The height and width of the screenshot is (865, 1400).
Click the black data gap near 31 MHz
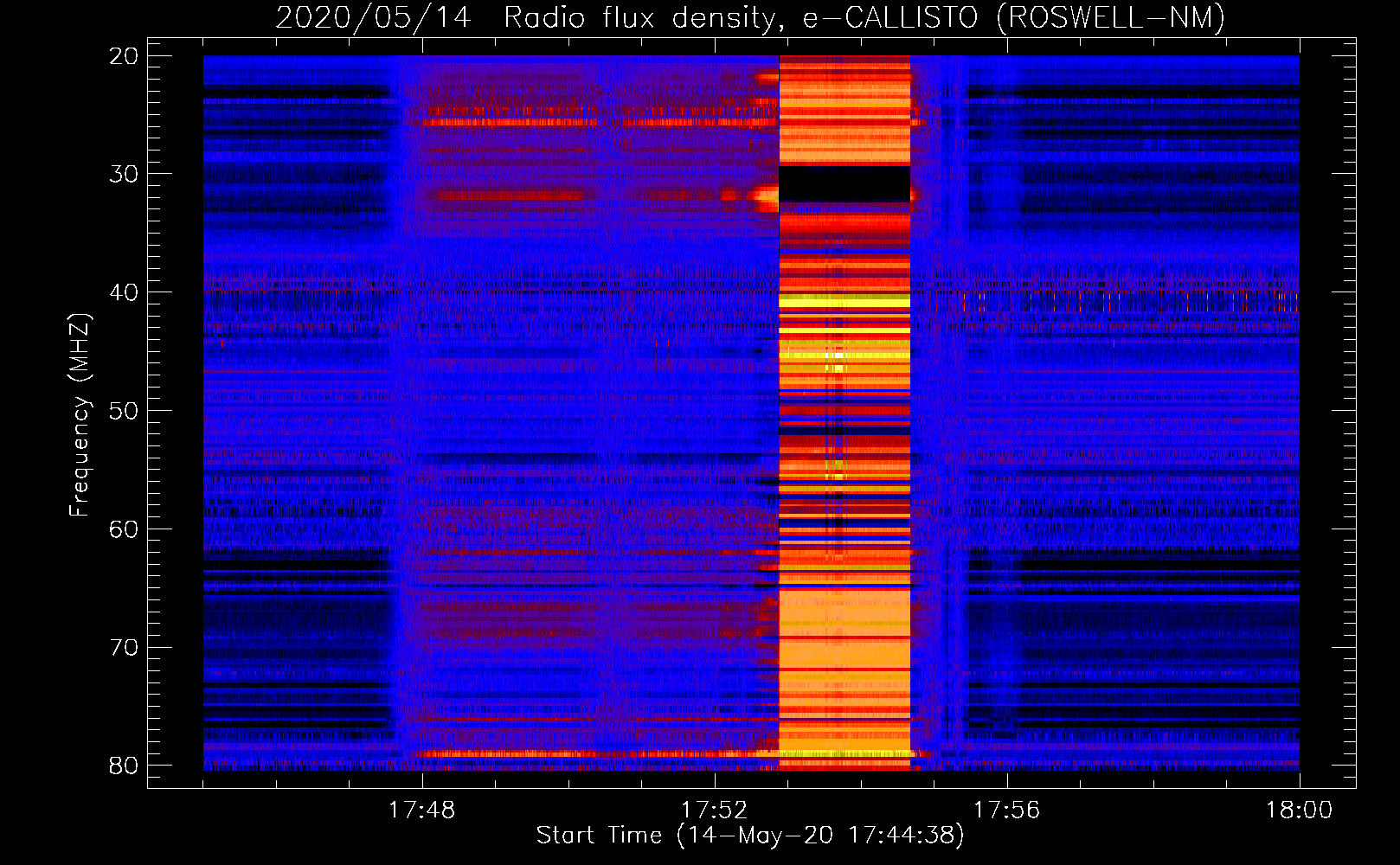click(844, 183)
